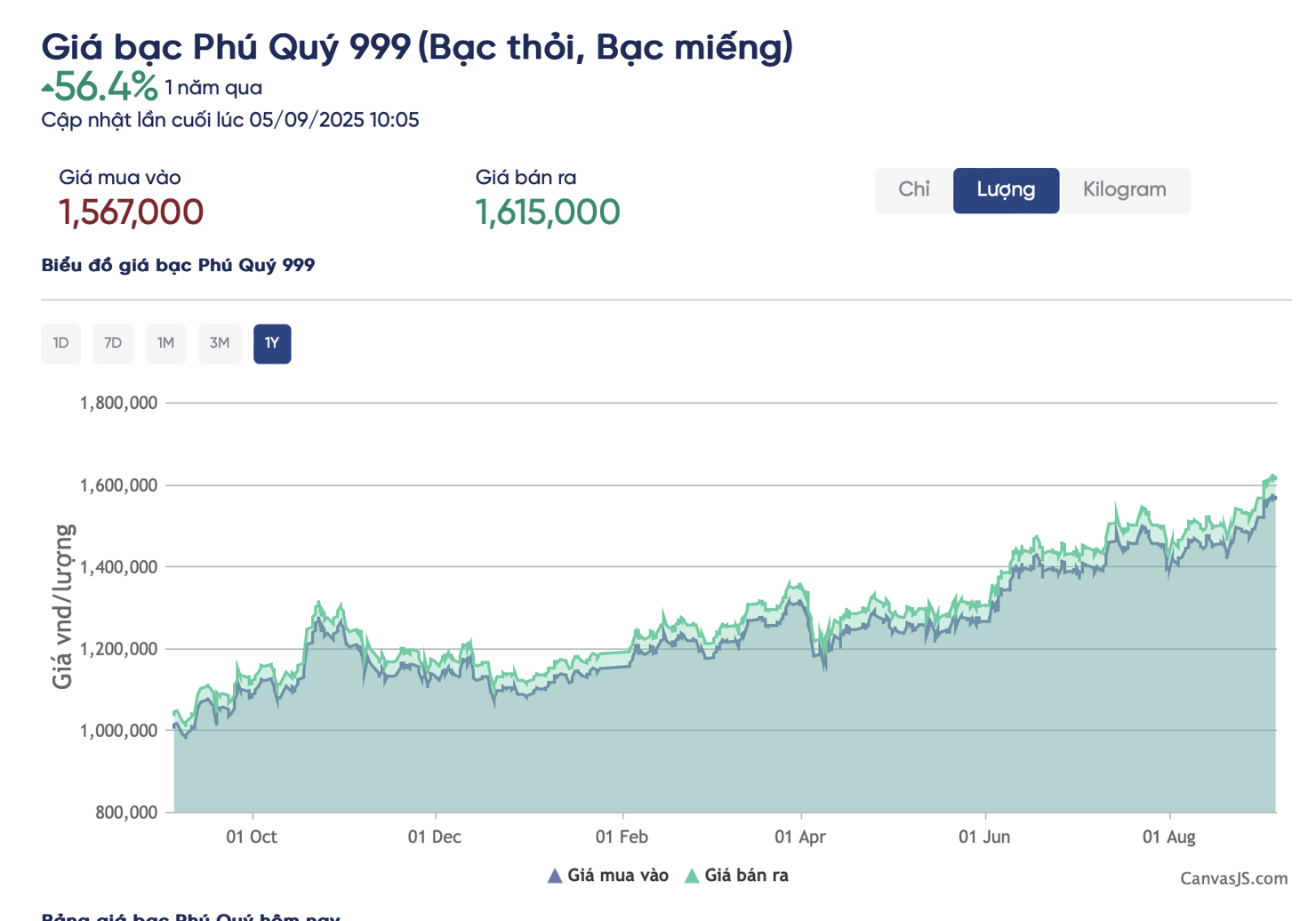Click the 01 Apr date marker
Image resolution: width=1316 pixels, height=921 pixels.
pos(800,837)
